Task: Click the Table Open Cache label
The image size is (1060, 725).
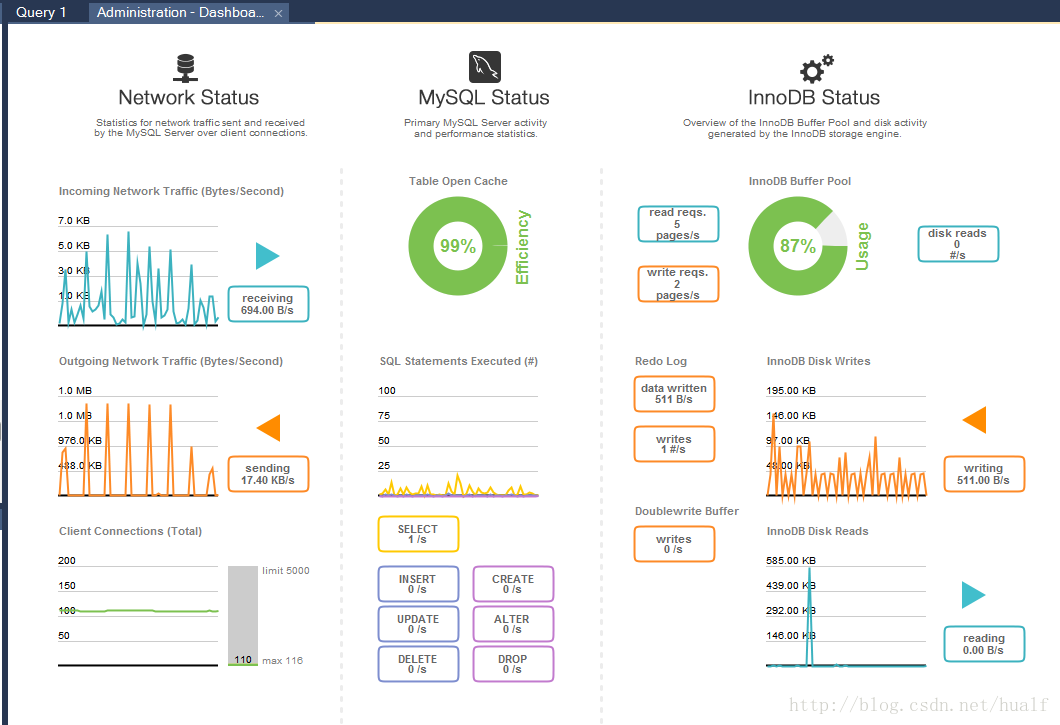Action: (x=458, y=181)
